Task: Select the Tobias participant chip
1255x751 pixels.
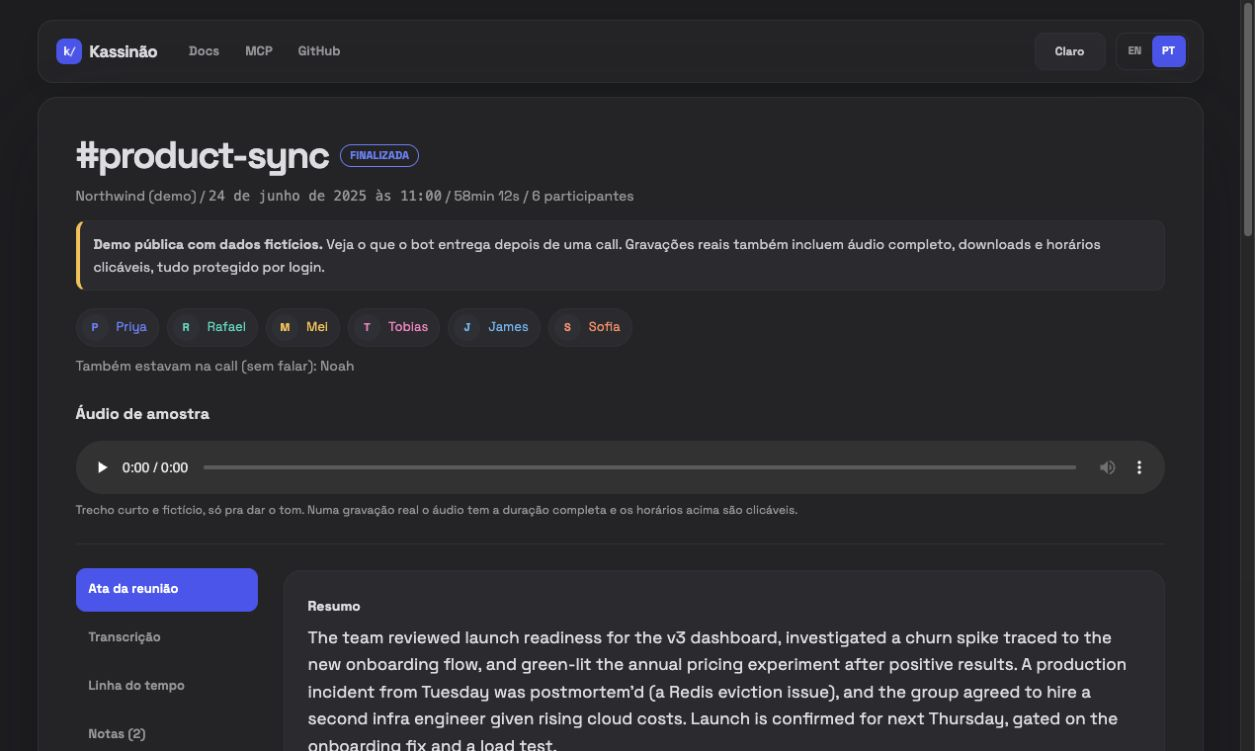Action: (394, 327)
